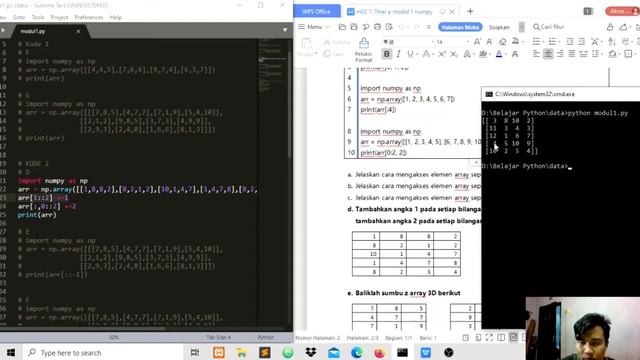The height and width of the screenshot is (360, 640).
Task: Toggle Bold formatting in WPS Writer
Action: (387, 54)
